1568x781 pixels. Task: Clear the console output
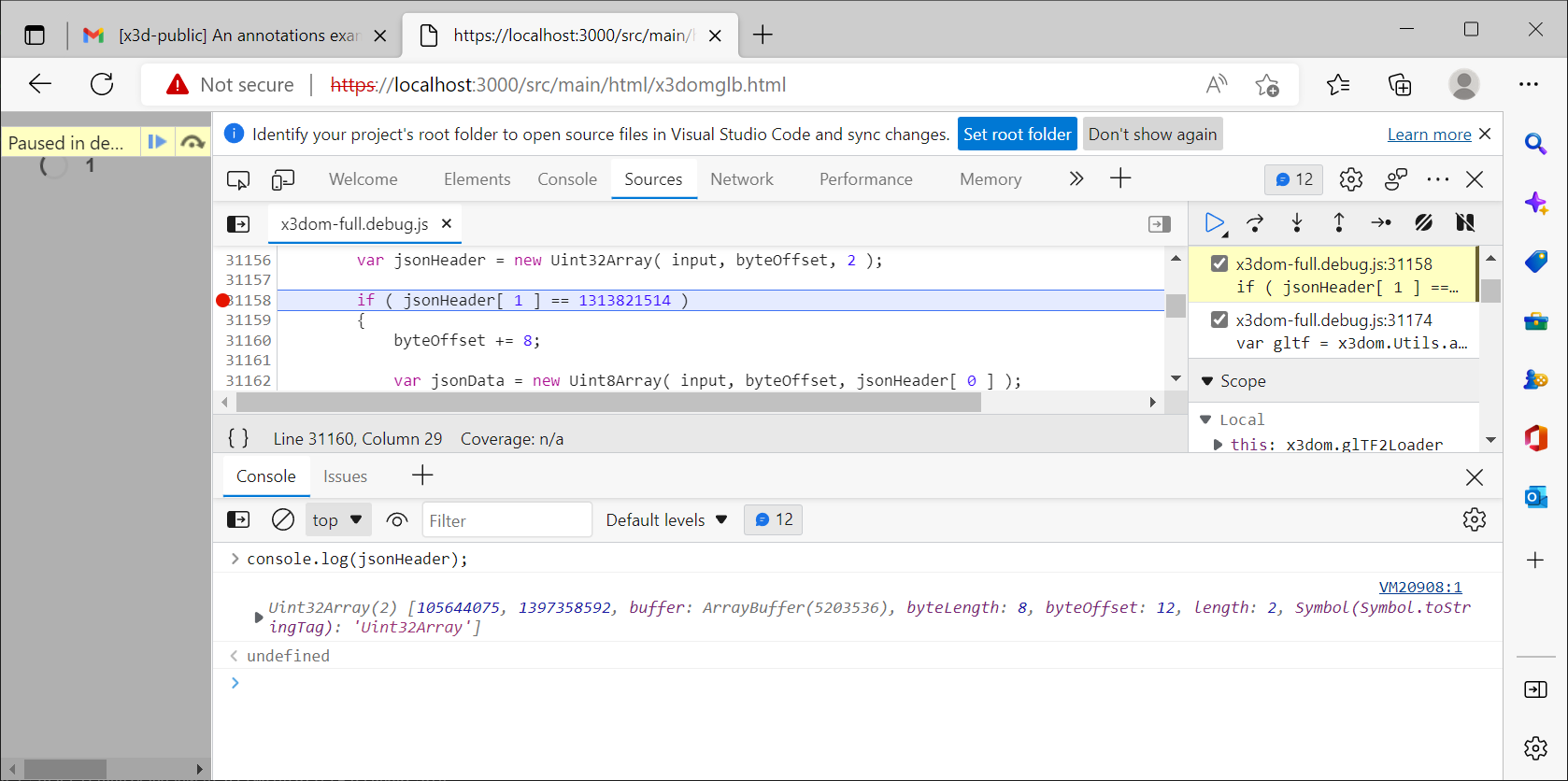coord(282,520)
